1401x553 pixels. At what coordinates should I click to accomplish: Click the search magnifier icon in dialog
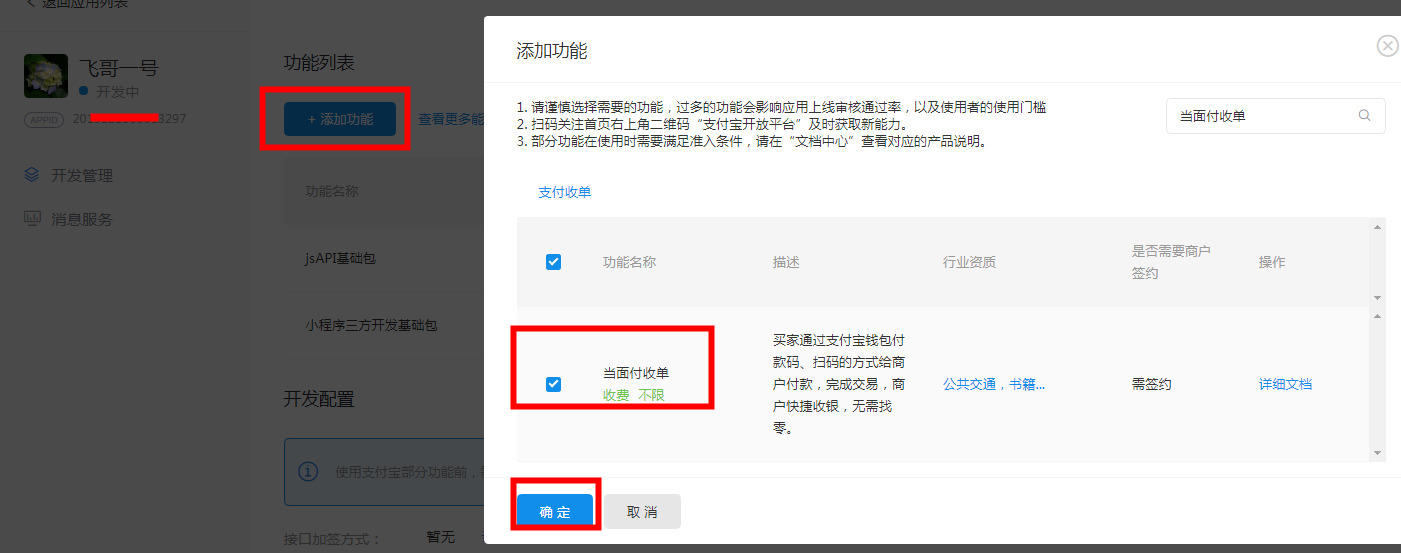pyautogui.click(x=1364, y=116)
